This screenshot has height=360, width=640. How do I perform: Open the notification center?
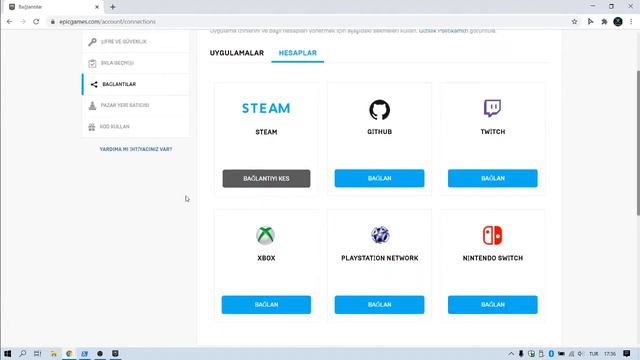[x=627, y=353]
